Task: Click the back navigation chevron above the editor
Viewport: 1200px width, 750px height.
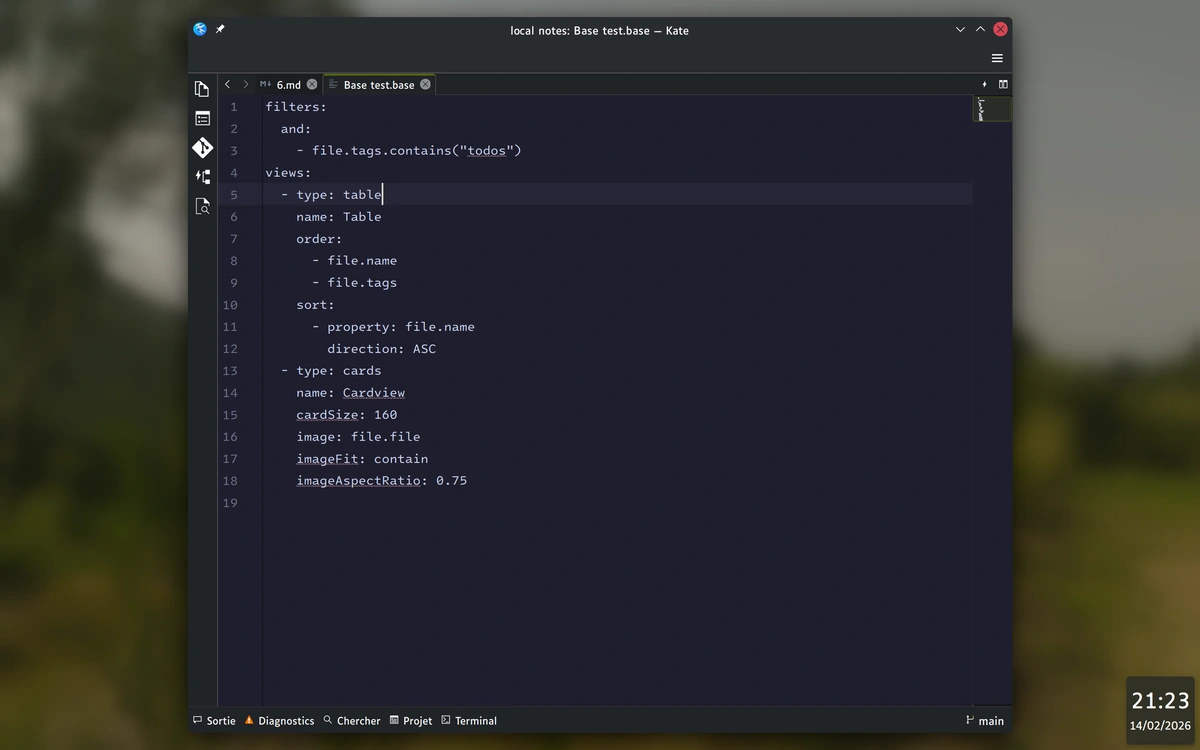Action: [227, 84]
